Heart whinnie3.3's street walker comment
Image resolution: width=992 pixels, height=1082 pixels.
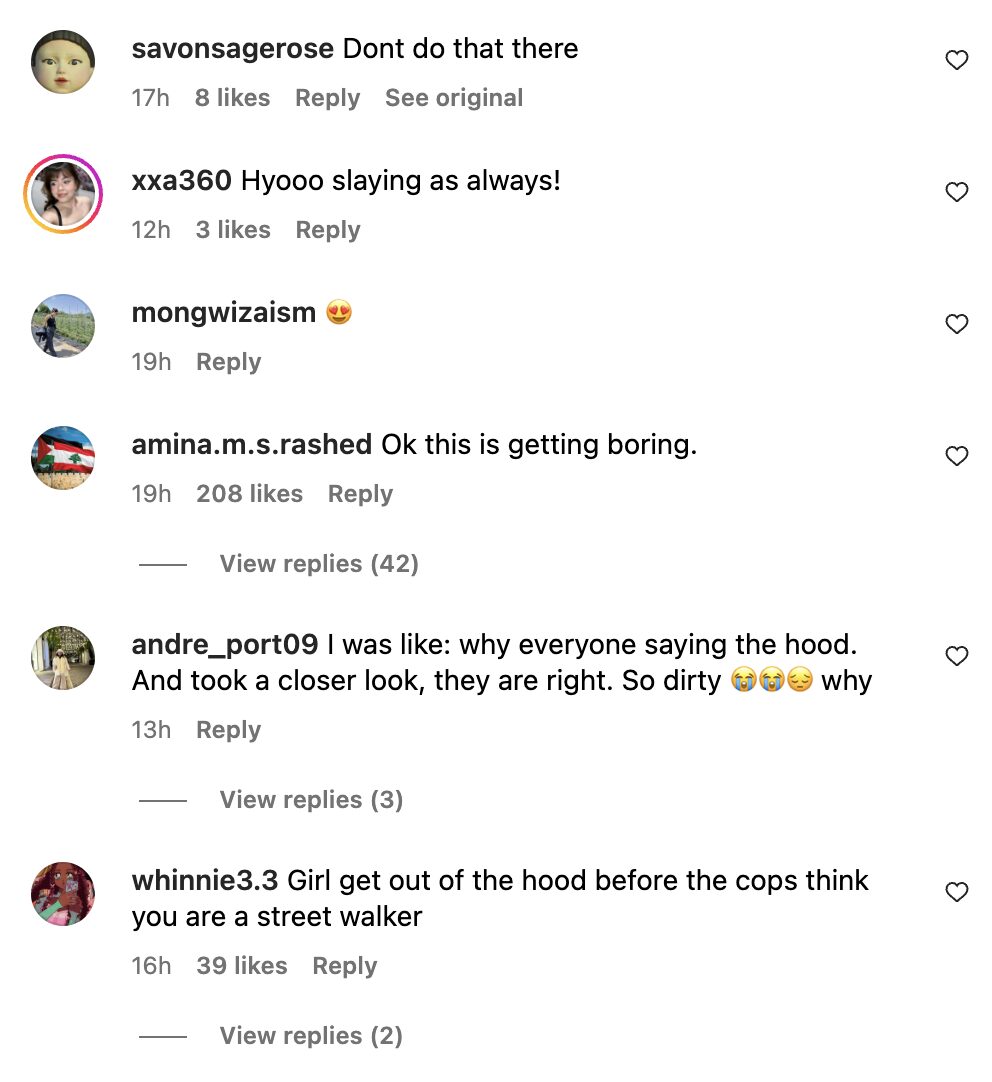957,892
